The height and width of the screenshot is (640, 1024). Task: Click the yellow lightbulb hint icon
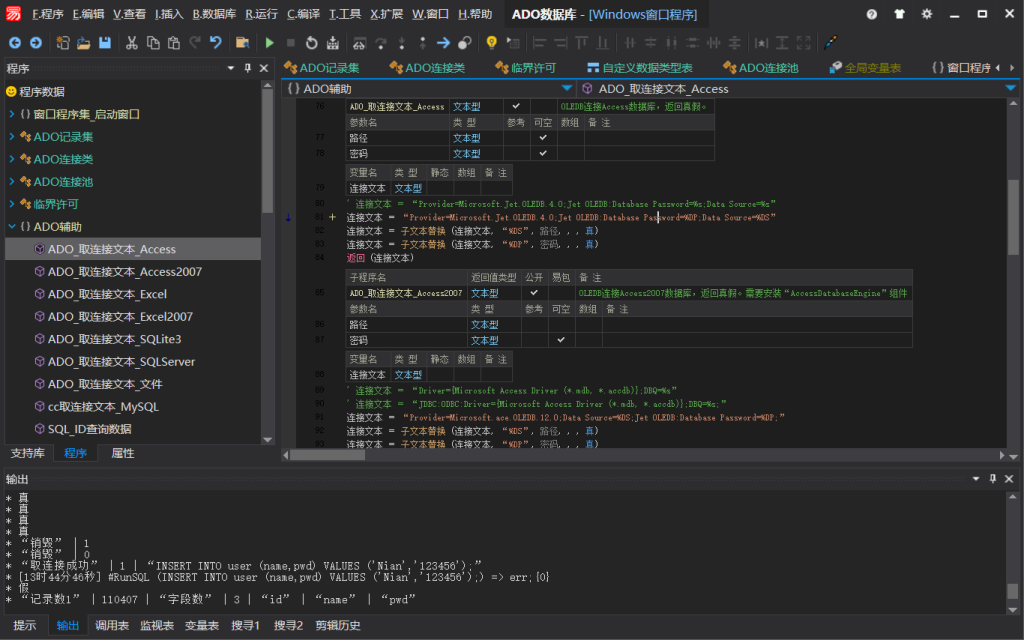[491, 43]
